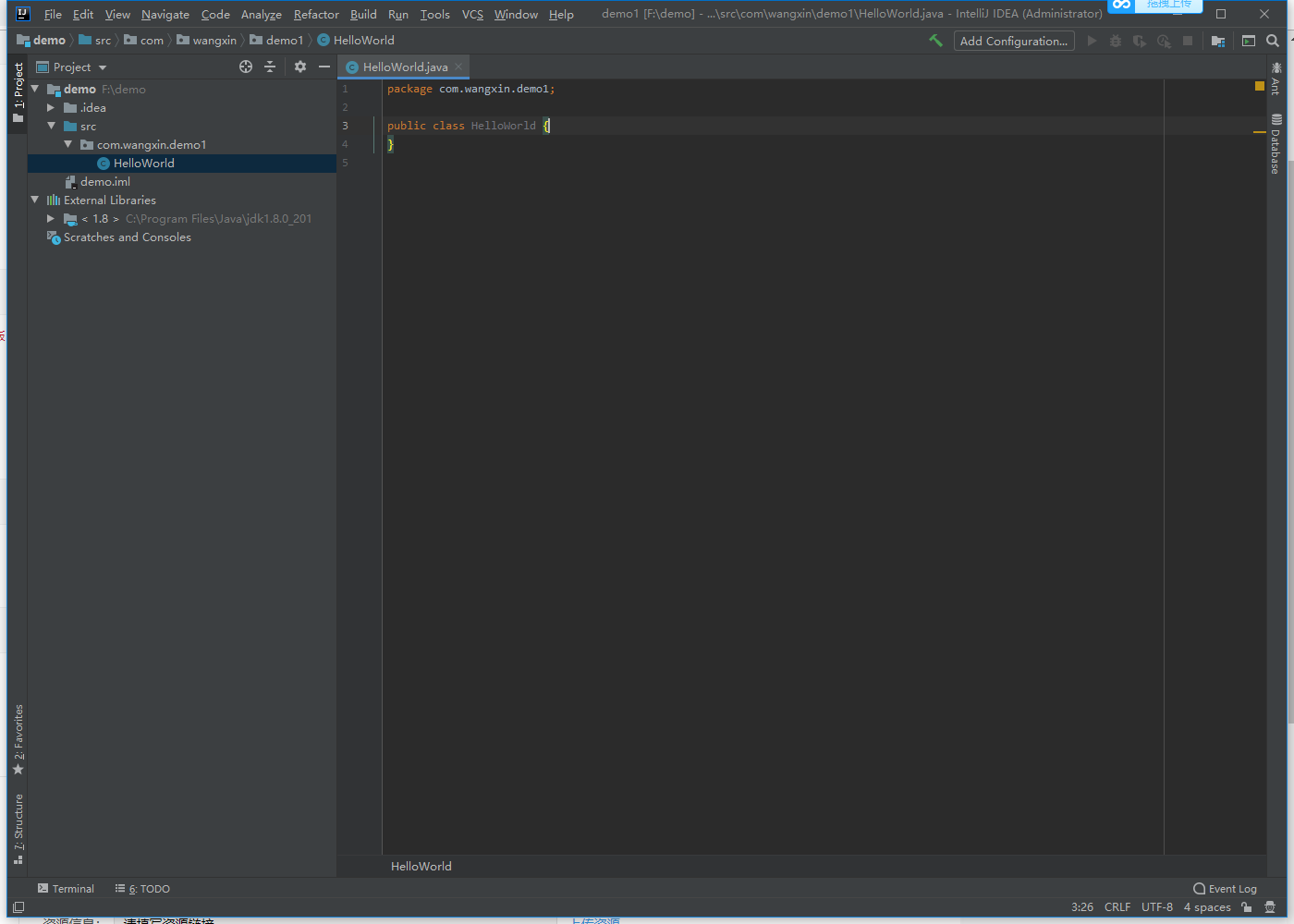
Task: Toggle the 2: Favorites side panel
Action: [x=18, y=740]
